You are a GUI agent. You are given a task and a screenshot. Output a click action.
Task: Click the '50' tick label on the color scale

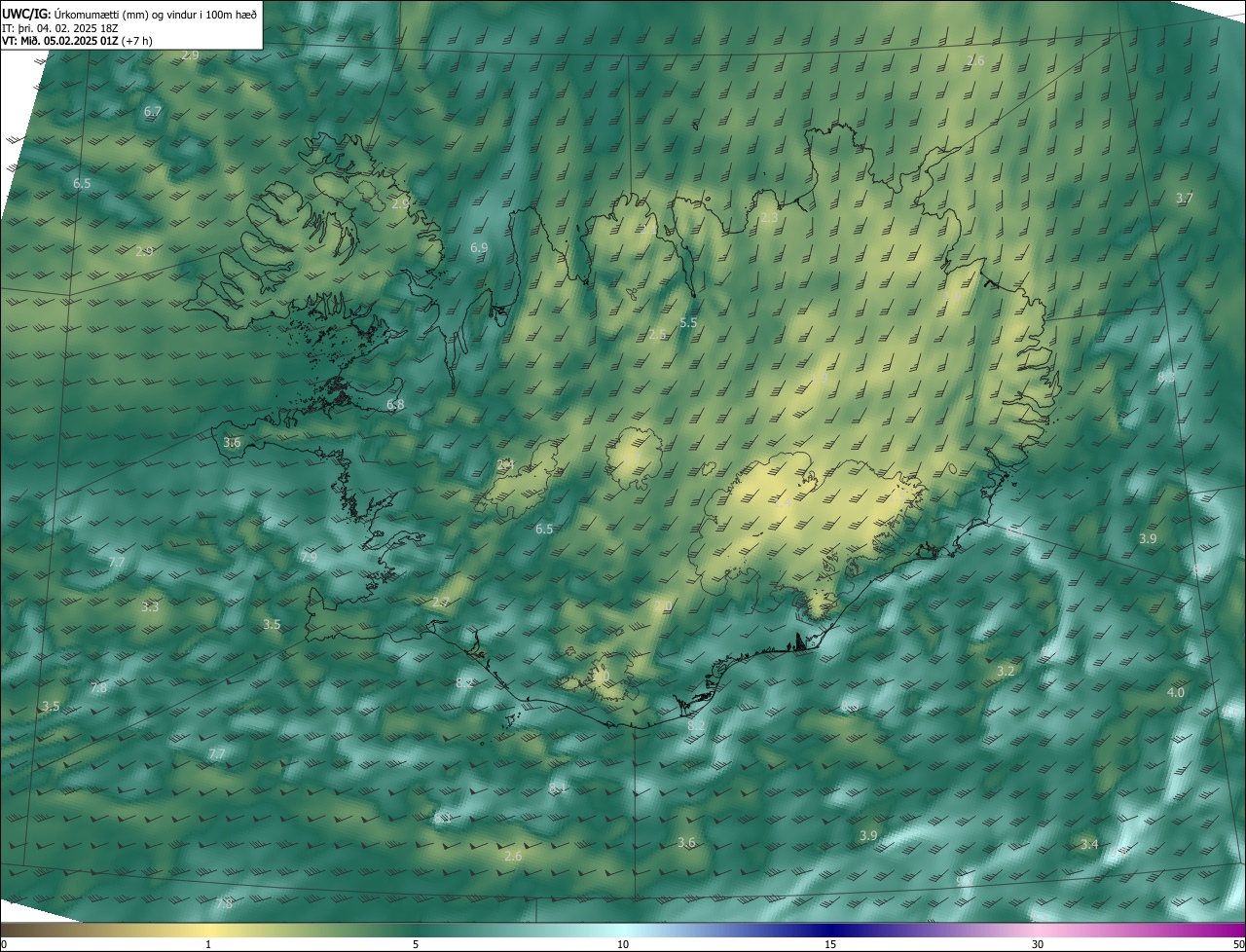pos(1237,944)
